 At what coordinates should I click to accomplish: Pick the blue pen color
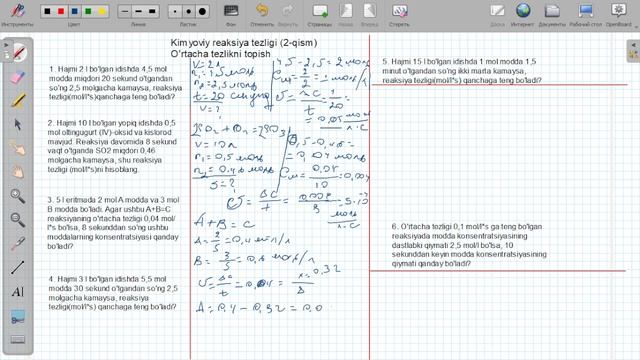coord(75,11)
